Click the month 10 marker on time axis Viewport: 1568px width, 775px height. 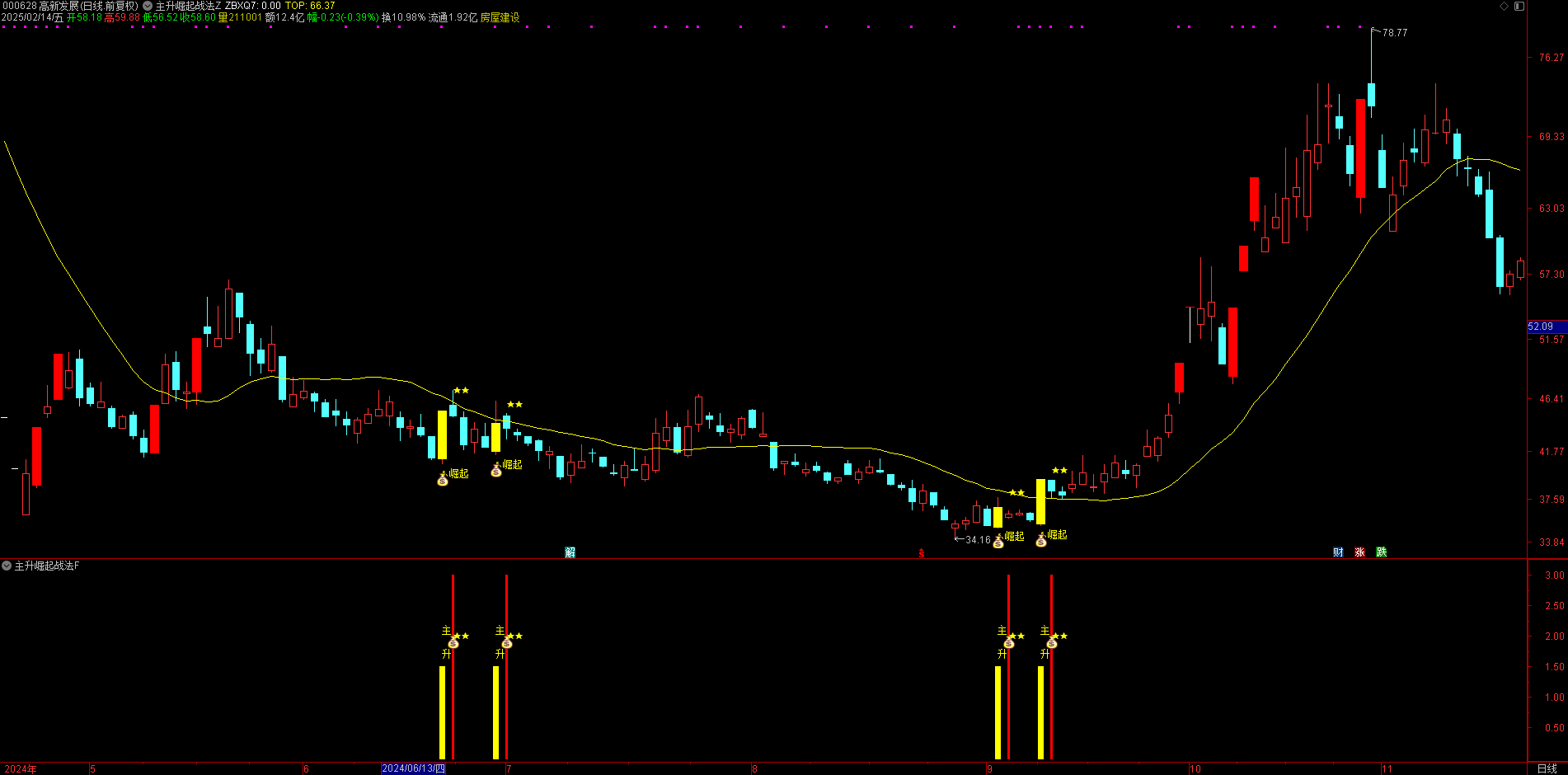coord(1195,769)
